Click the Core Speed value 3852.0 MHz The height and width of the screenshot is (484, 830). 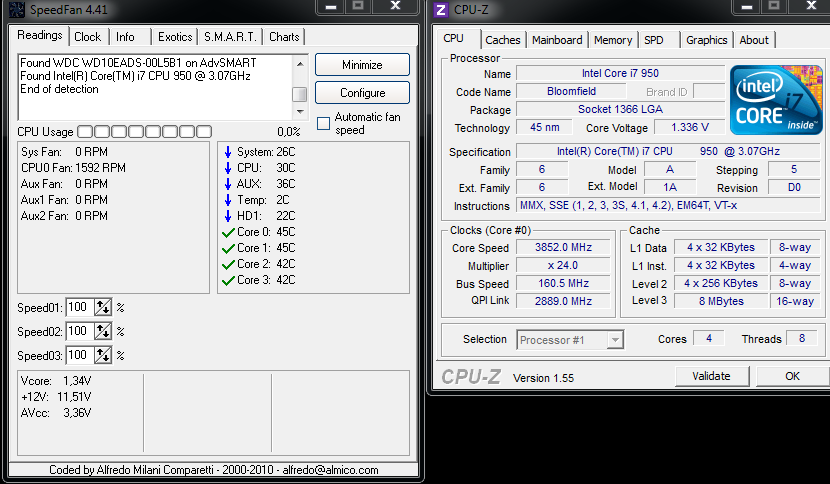[563, 247]
